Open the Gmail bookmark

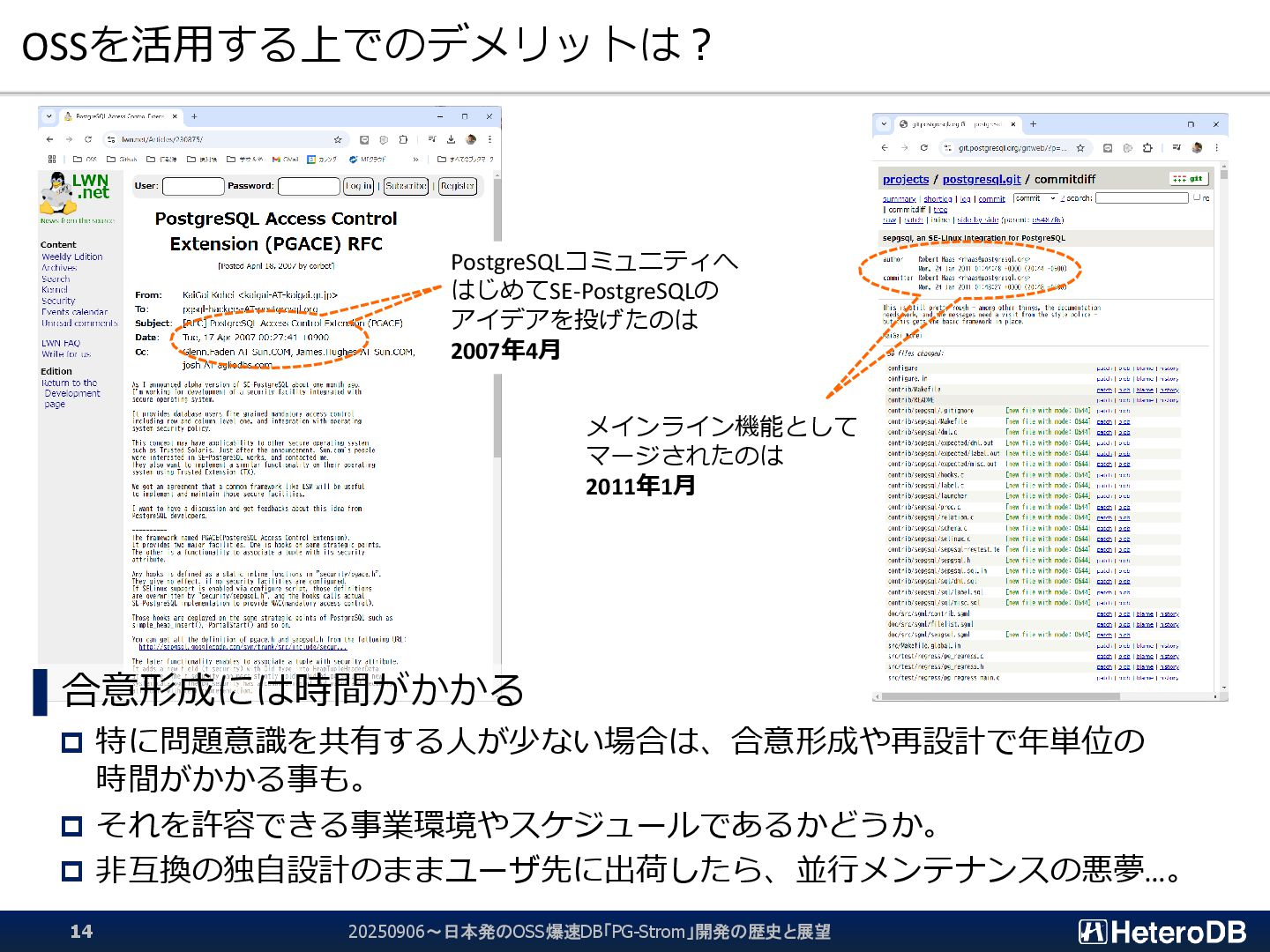click(285, 160)
